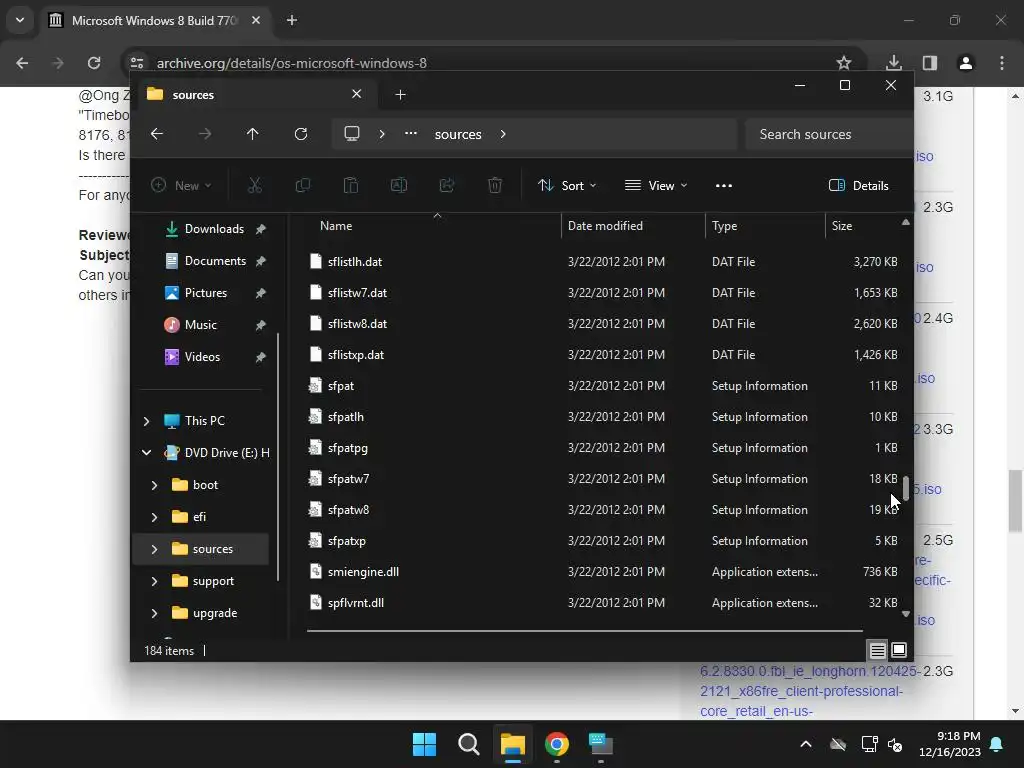The height and width of the screenshot is (768, 1024).
Task: Click Chrome icon in the taskbar
Action: [556, 744]
